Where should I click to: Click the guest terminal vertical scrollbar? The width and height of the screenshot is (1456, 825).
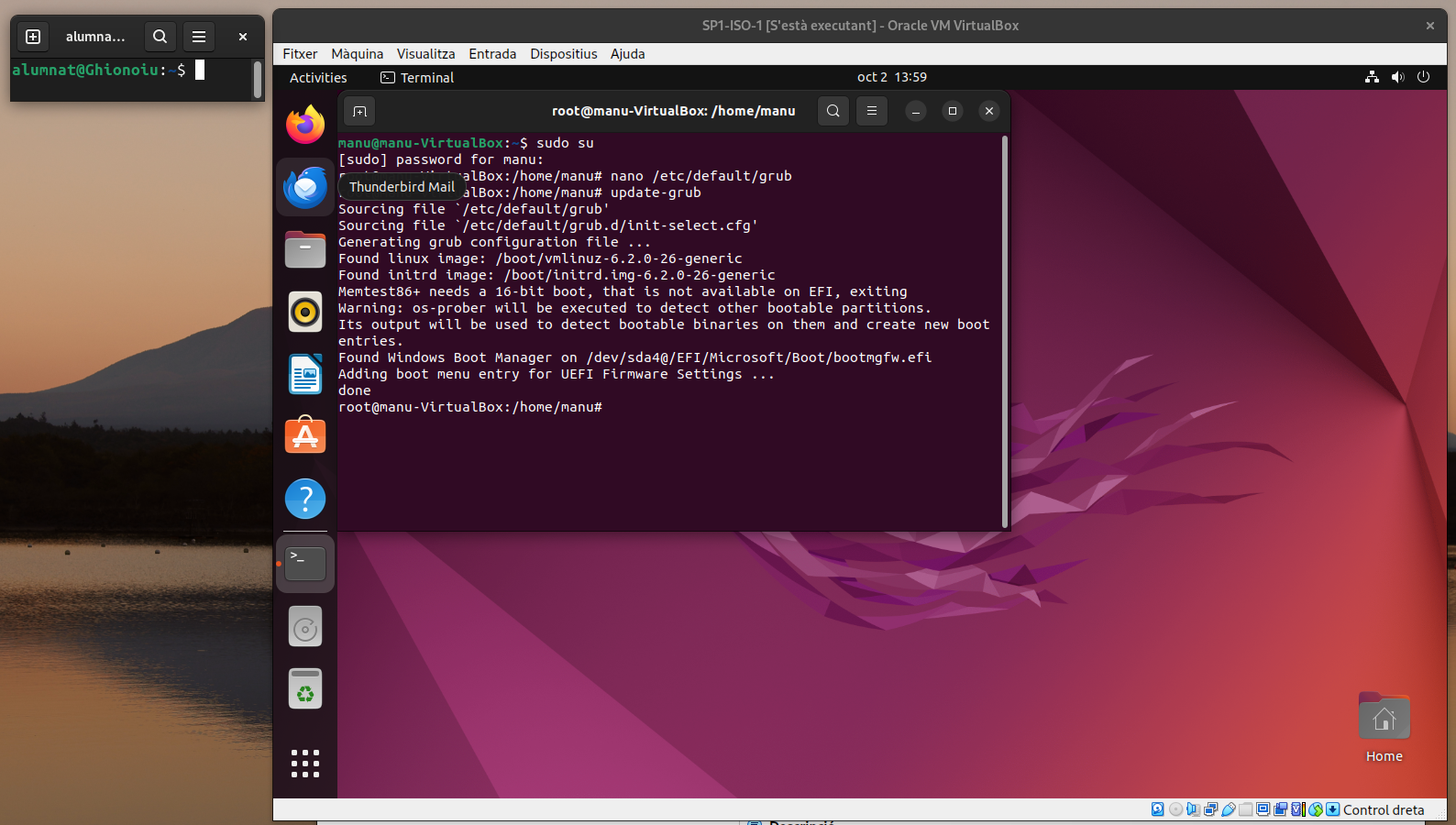tap(1005, 330)
